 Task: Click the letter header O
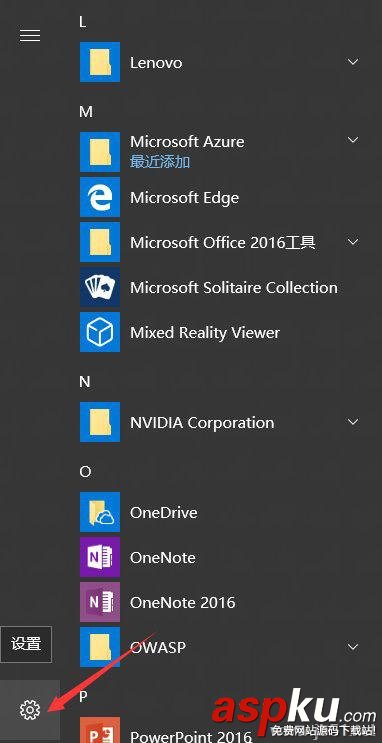pos(85,472)
